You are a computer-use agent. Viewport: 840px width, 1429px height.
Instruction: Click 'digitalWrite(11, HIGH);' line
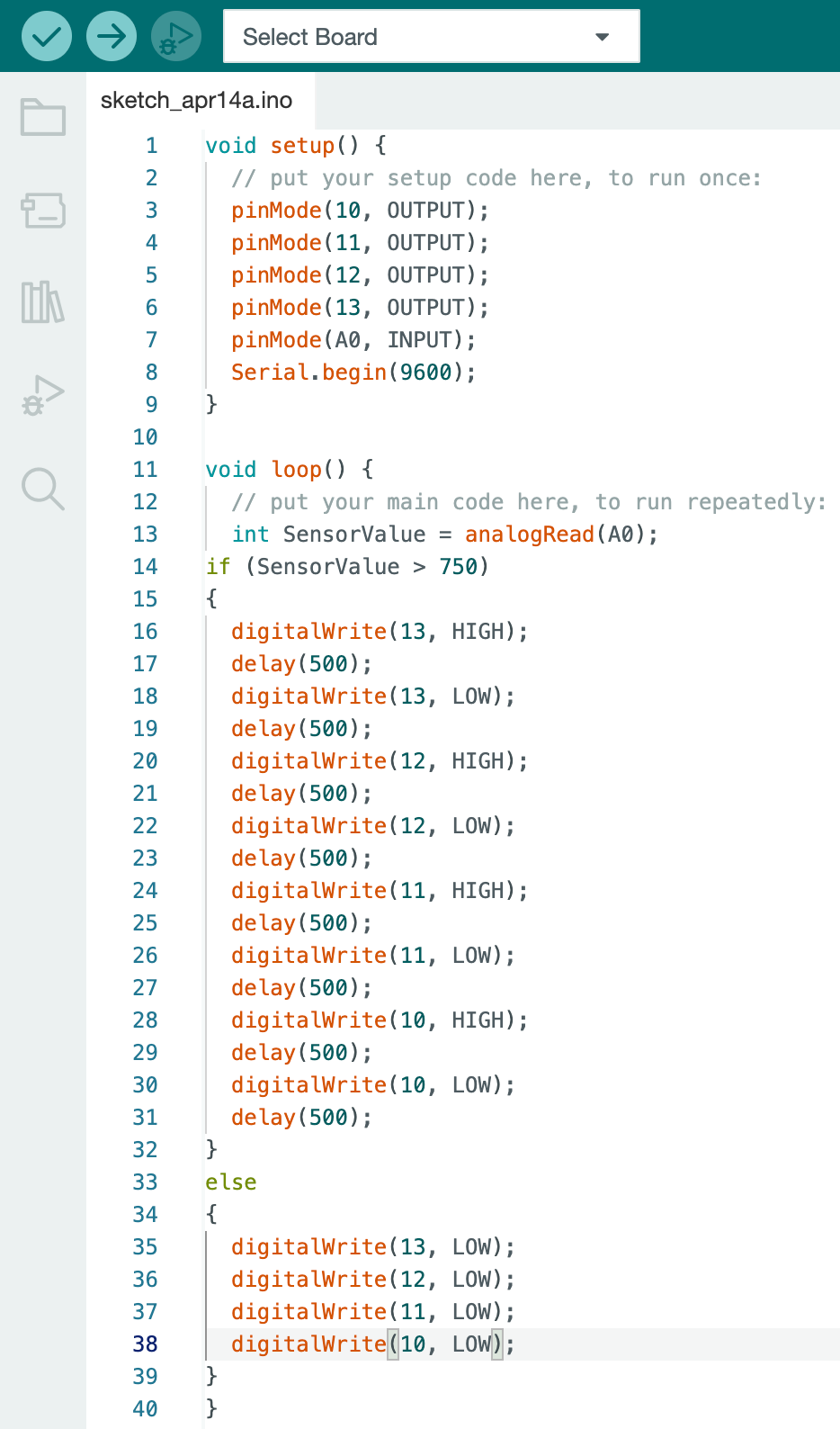(380, 891)
